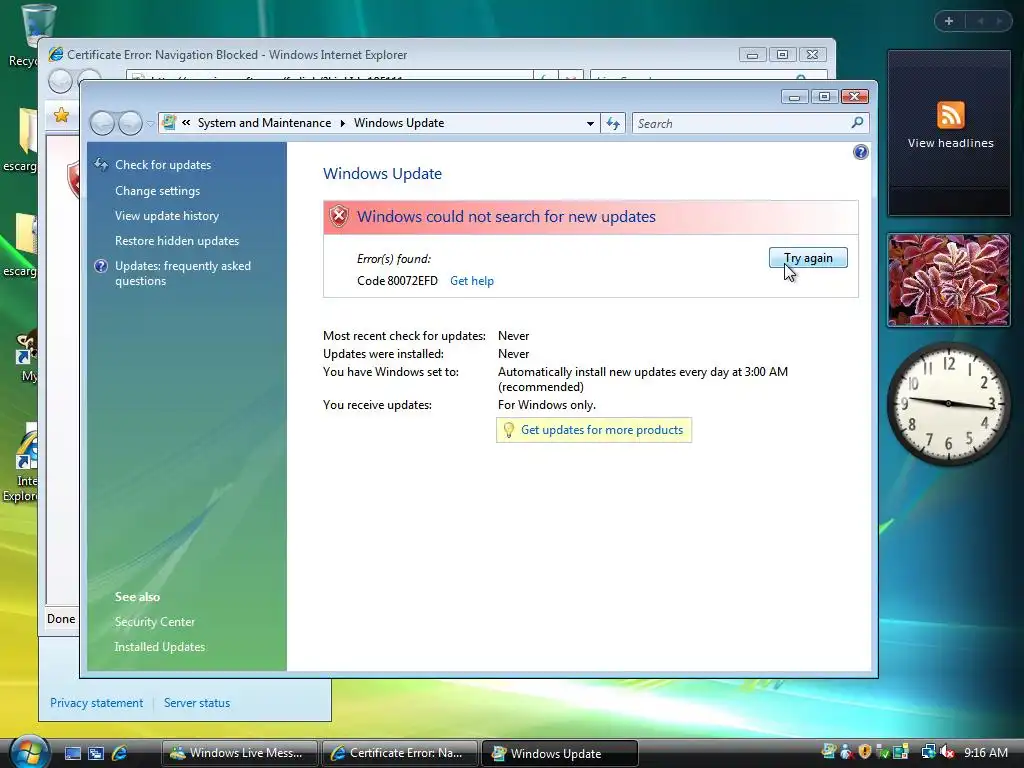Click the security shield tray icon

click(865, 752)
